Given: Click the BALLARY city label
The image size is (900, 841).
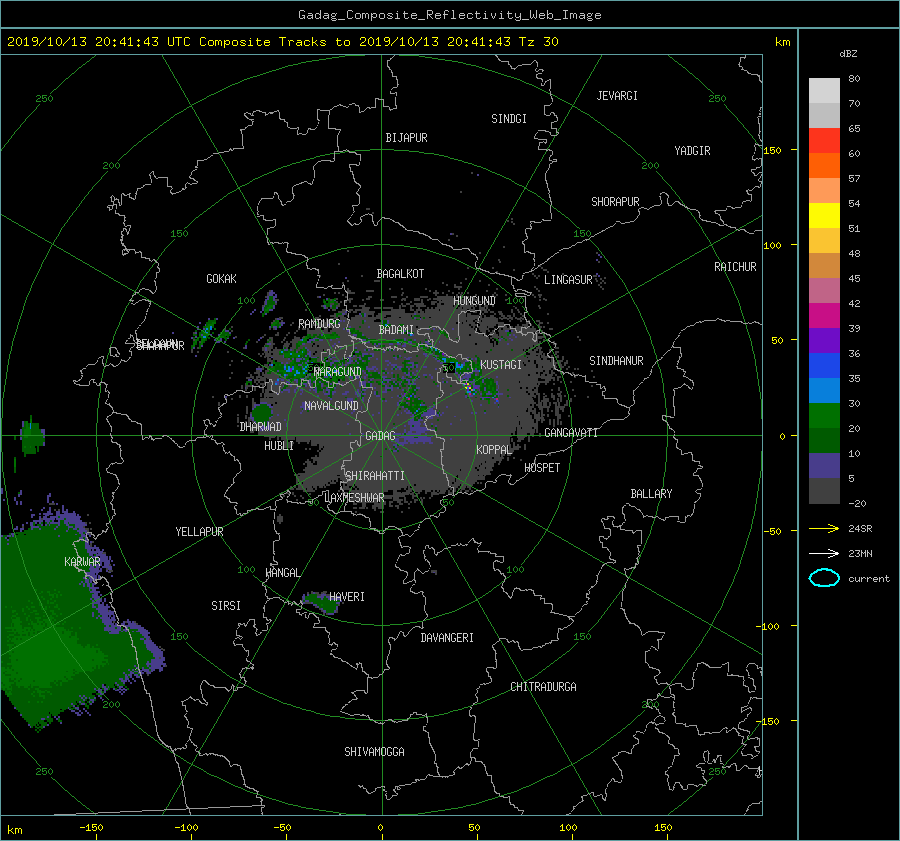Looking at the screenshot, I should 651,494.
